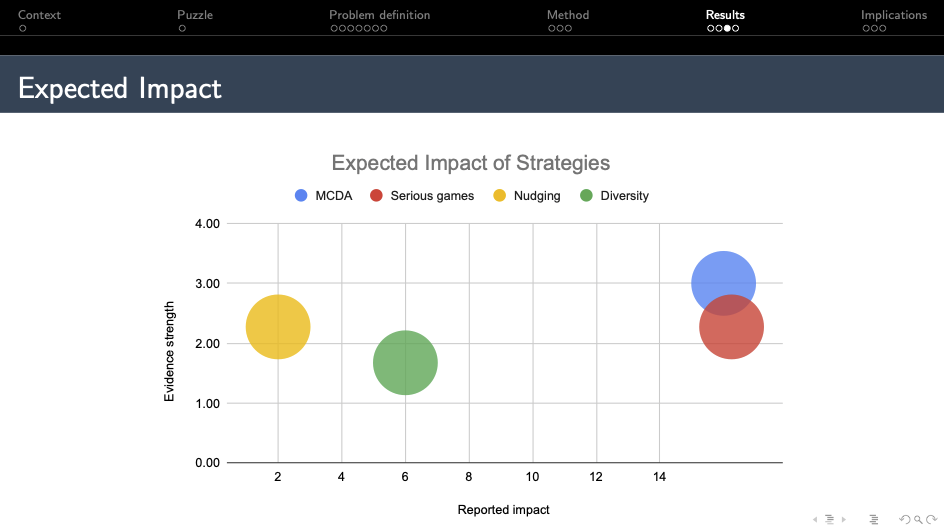This screenshot has width=944, height=531.
Task: Click the slide dot under Puzzle
Action: coord(182,28)
